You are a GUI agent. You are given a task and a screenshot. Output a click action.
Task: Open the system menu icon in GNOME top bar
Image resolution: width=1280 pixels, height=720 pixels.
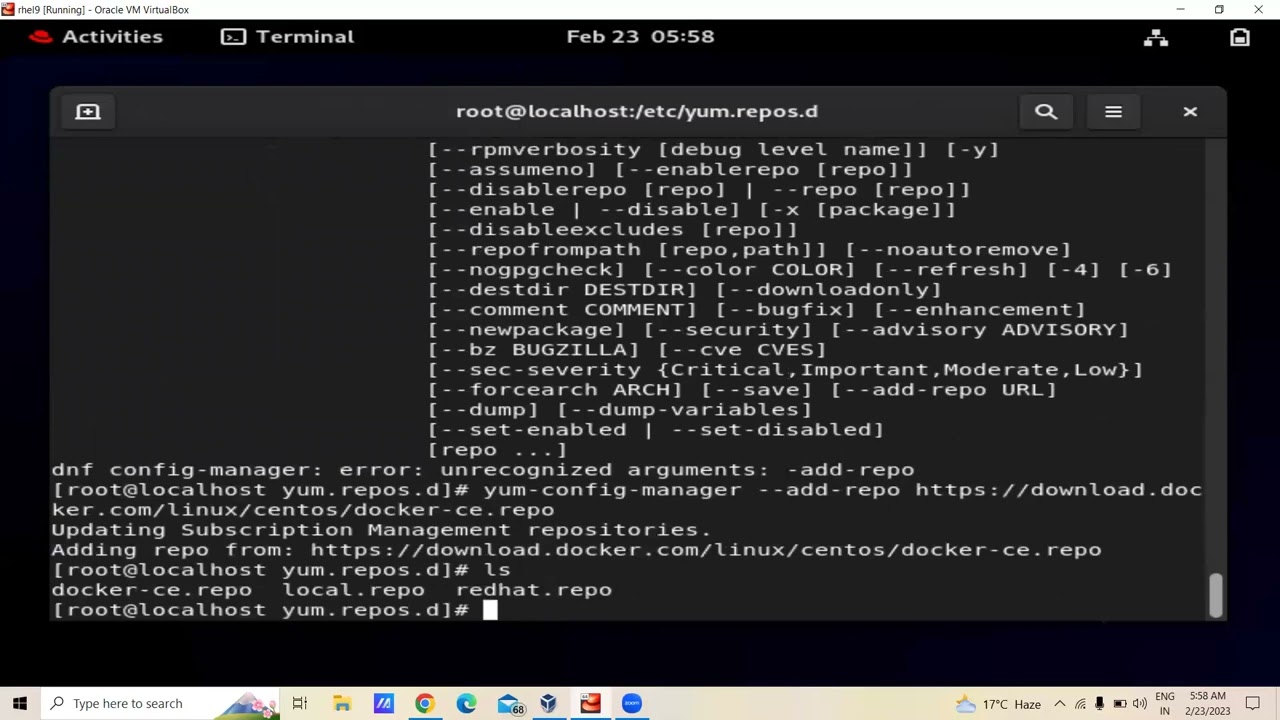pyautogui.click(x=1240, y=37)
